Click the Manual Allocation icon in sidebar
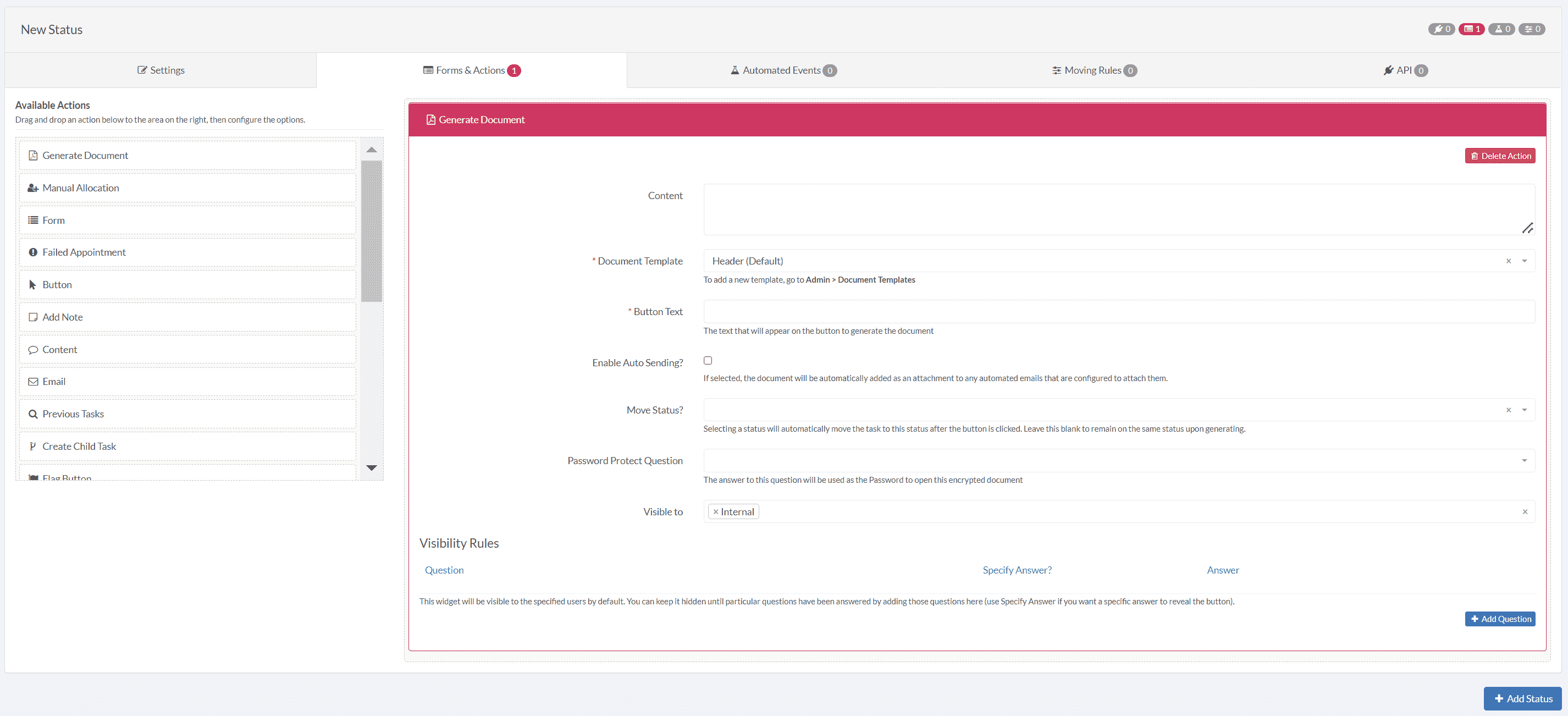This screenshot has width=1568, height=716. (31, 187)
